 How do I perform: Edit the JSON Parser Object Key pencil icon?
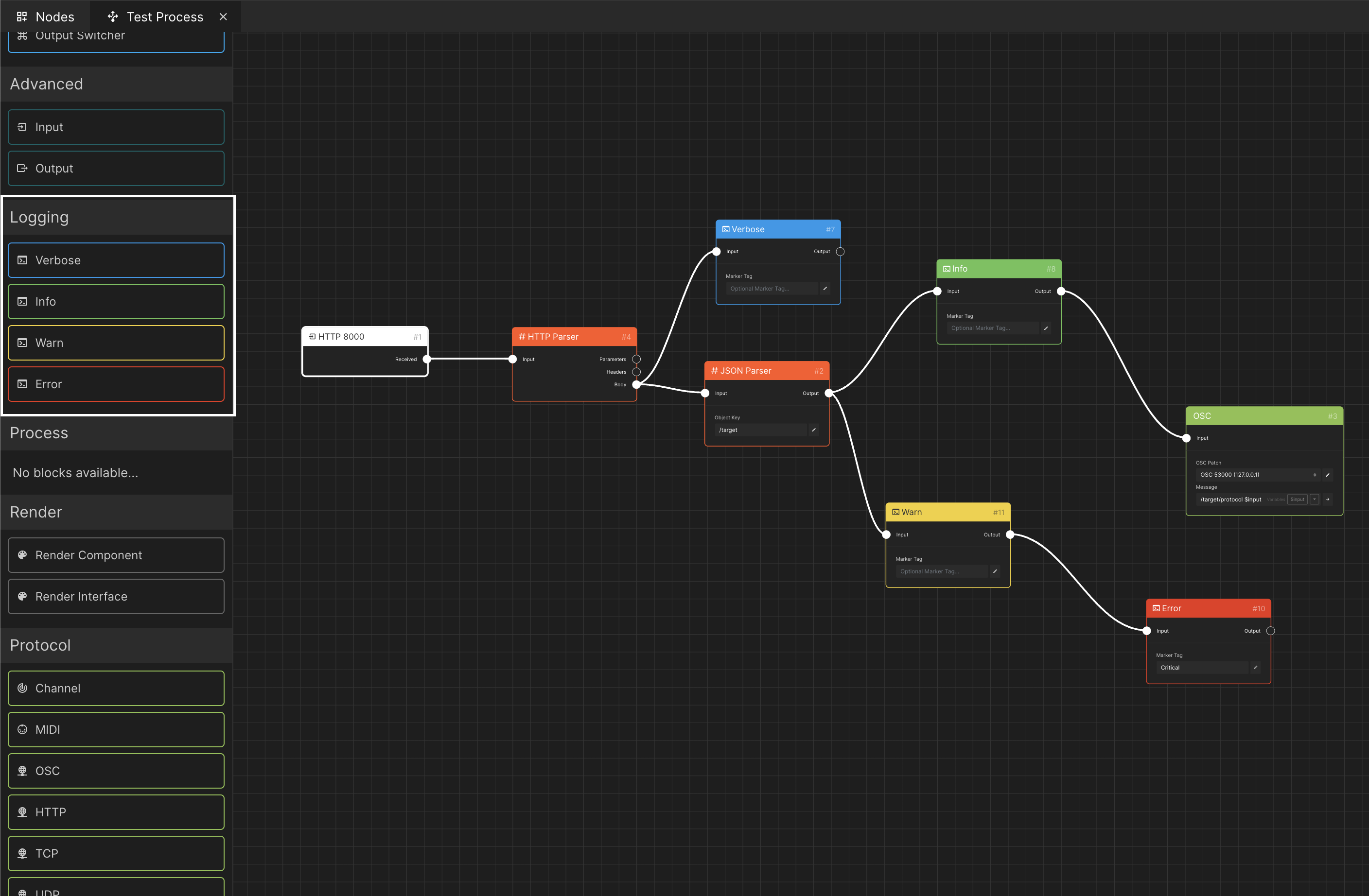click(813, 430)
